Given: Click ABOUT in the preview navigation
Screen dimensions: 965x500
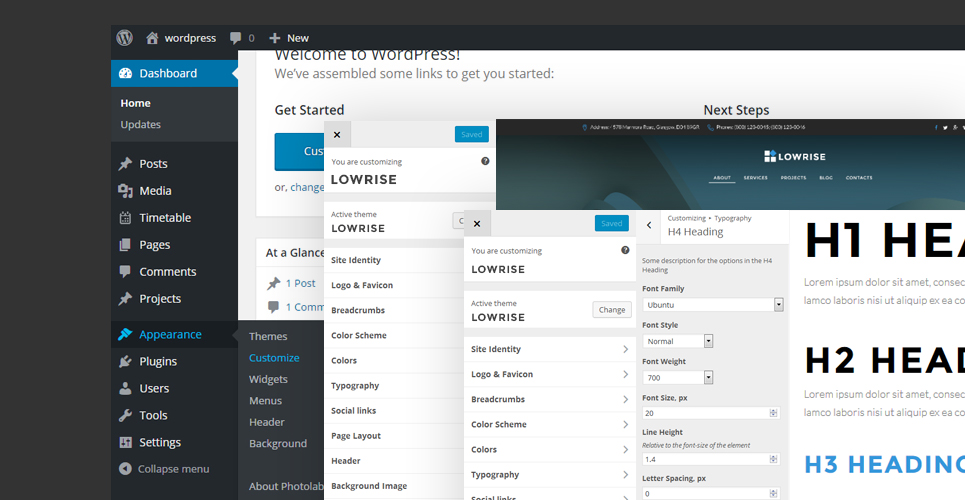Looking at the screenshot, I should coord(722,178).
